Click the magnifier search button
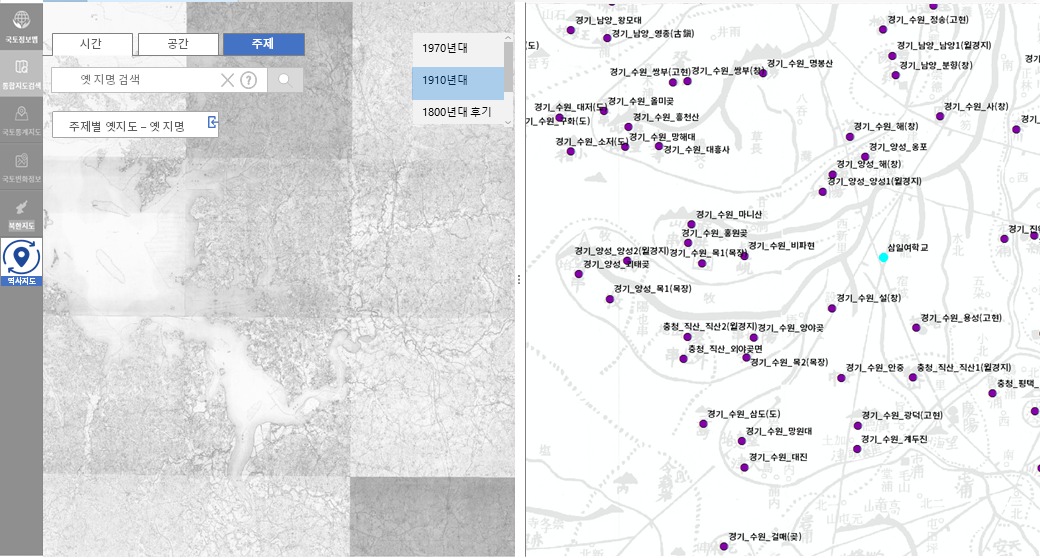The height and width of the screenshot is (558, 1040). [285, 80]
